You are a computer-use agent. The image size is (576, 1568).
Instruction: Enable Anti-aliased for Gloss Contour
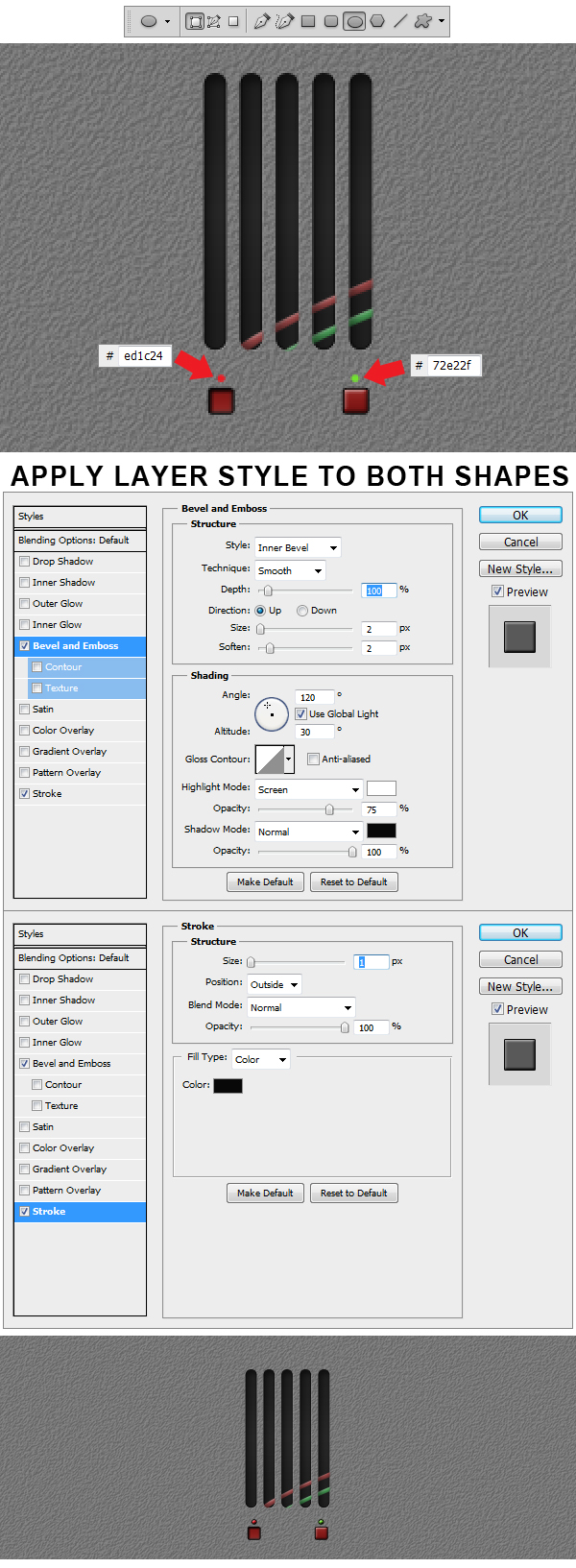tap(313, 759)
